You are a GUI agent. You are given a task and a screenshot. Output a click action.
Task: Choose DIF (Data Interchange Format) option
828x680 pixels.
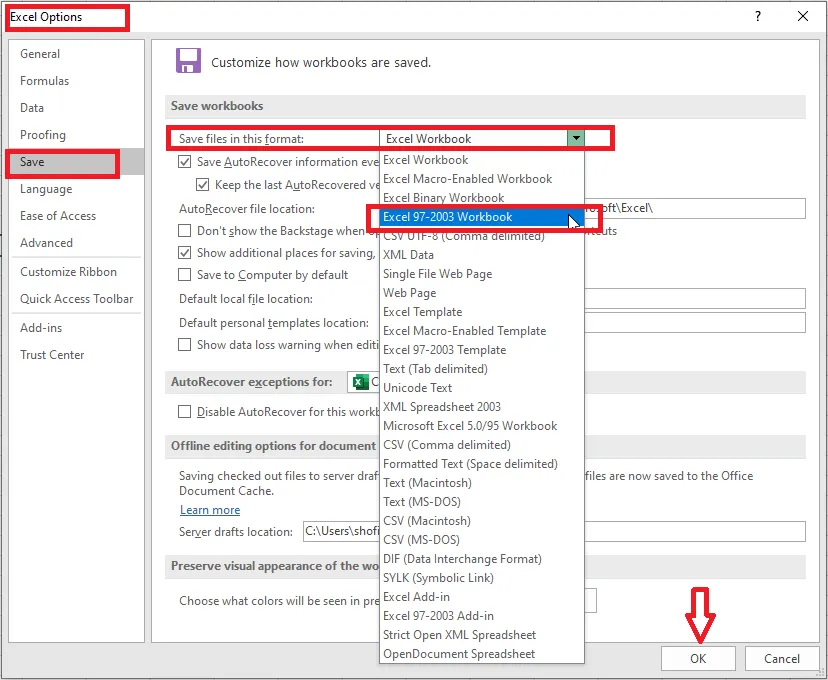click(x=482, y=559)
